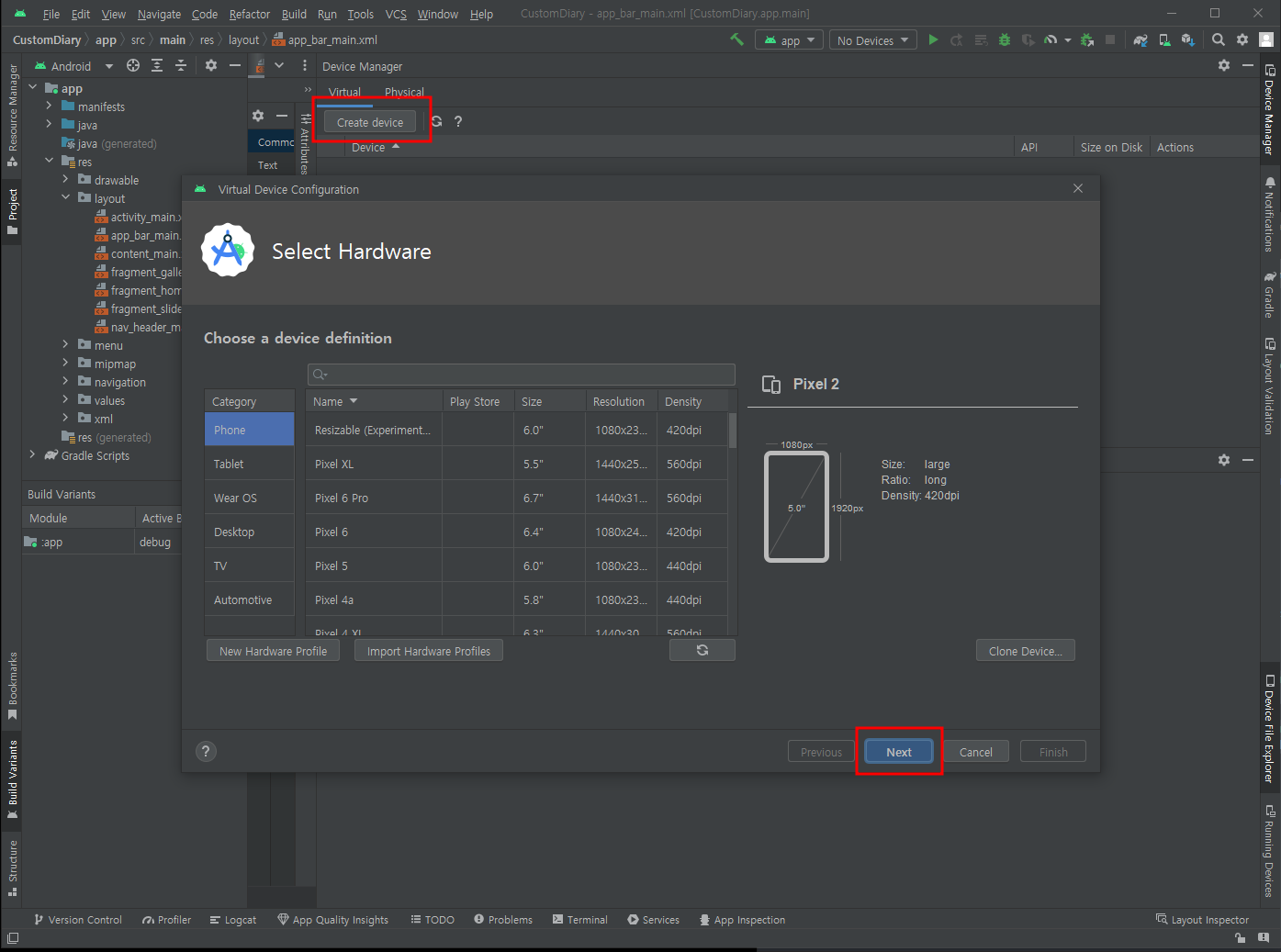Open Device Manager panel settings gear

[x=1224, y=65]
